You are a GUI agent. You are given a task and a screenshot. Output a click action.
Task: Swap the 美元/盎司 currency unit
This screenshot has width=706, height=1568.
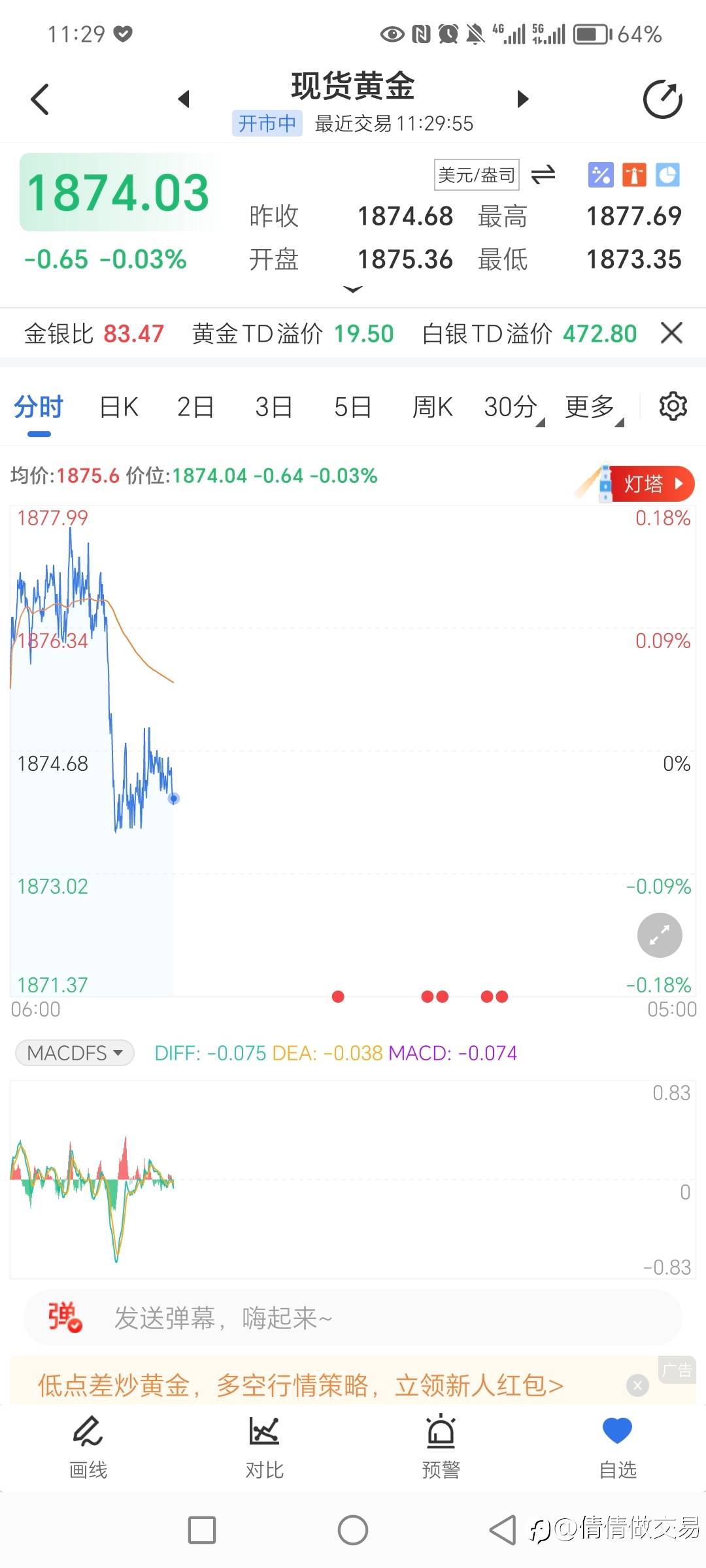click(543, 174)
